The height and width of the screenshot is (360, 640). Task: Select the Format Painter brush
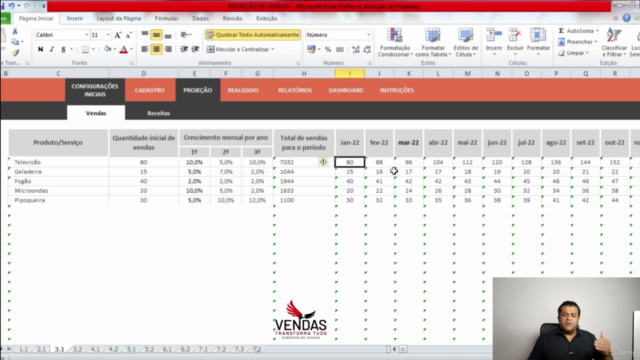coord(15,52)
